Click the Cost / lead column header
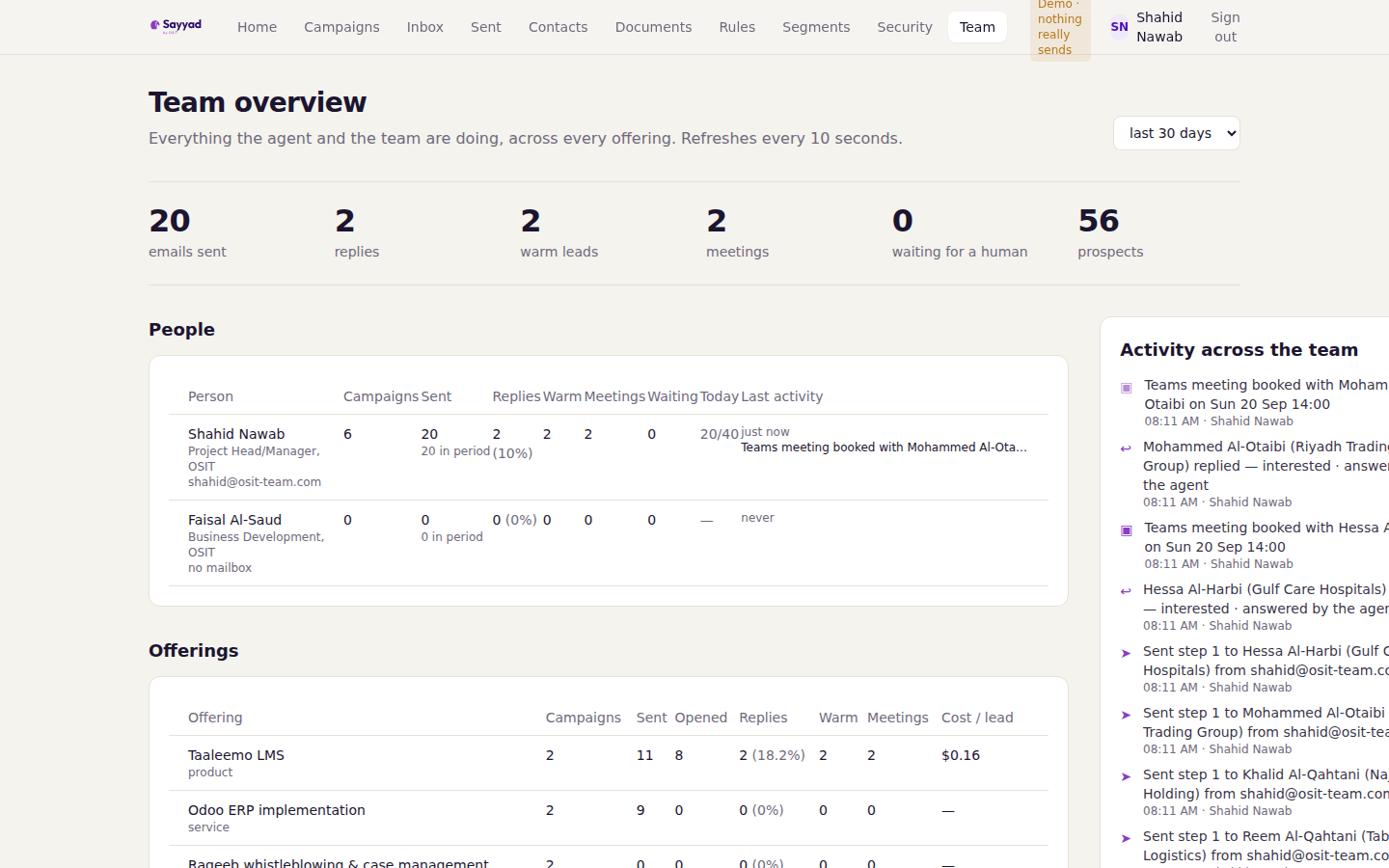Screen dimensions: 1389x868 click(x=977, y=718)
